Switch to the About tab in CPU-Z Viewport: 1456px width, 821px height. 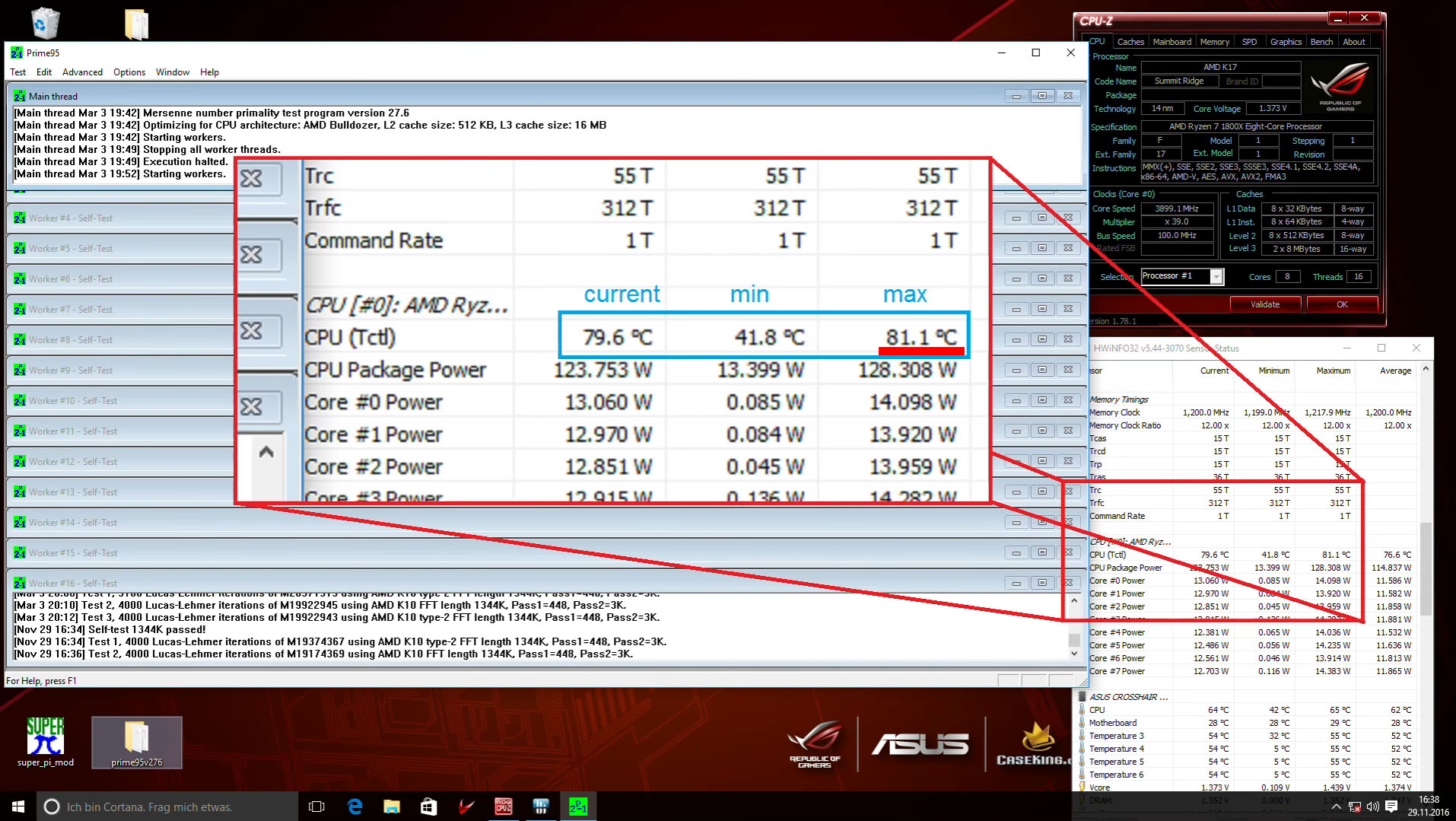pos(1354,42)
